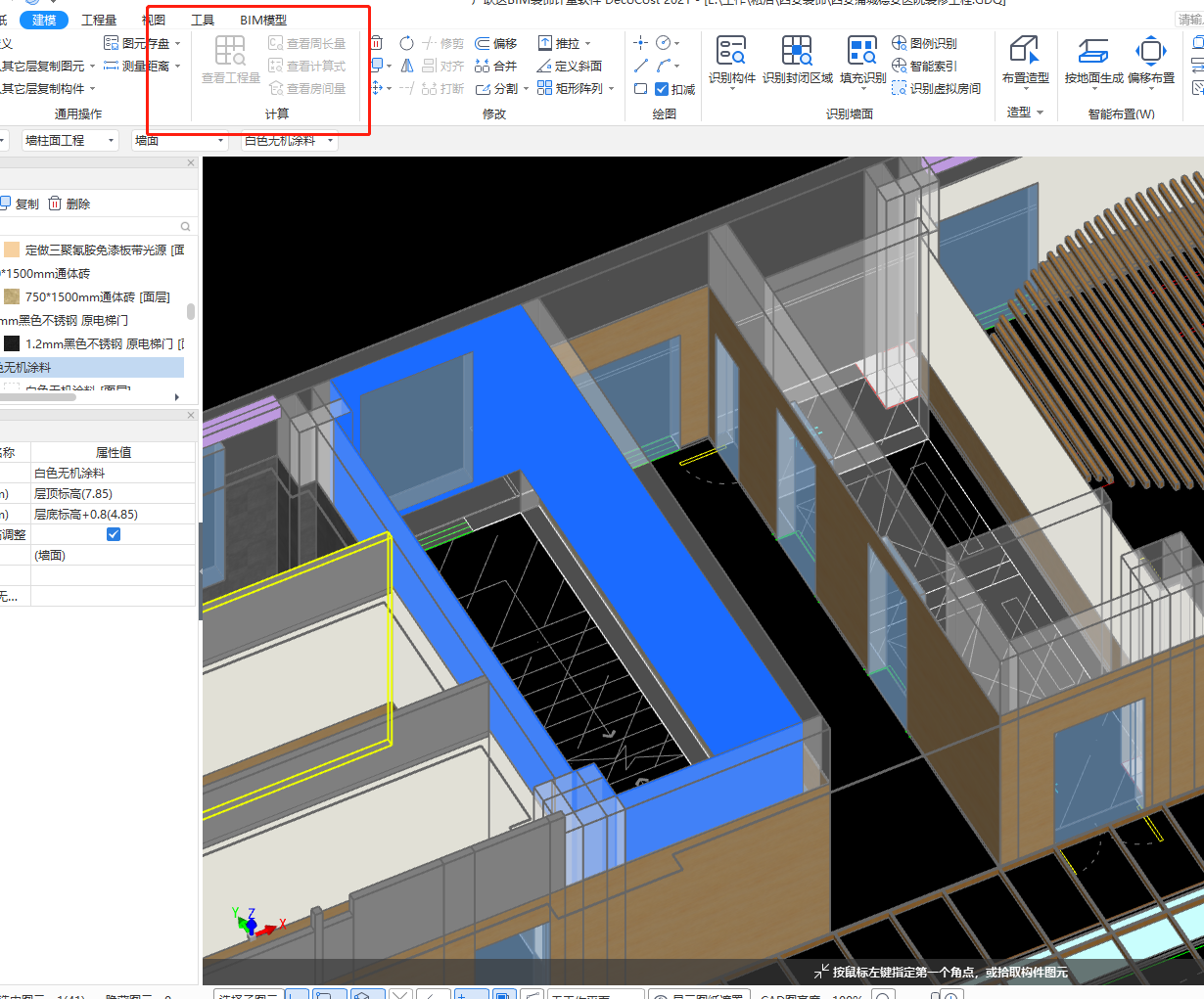
Task: Switch to the 工具 ribbon tab
Action: tap(203, 20)
